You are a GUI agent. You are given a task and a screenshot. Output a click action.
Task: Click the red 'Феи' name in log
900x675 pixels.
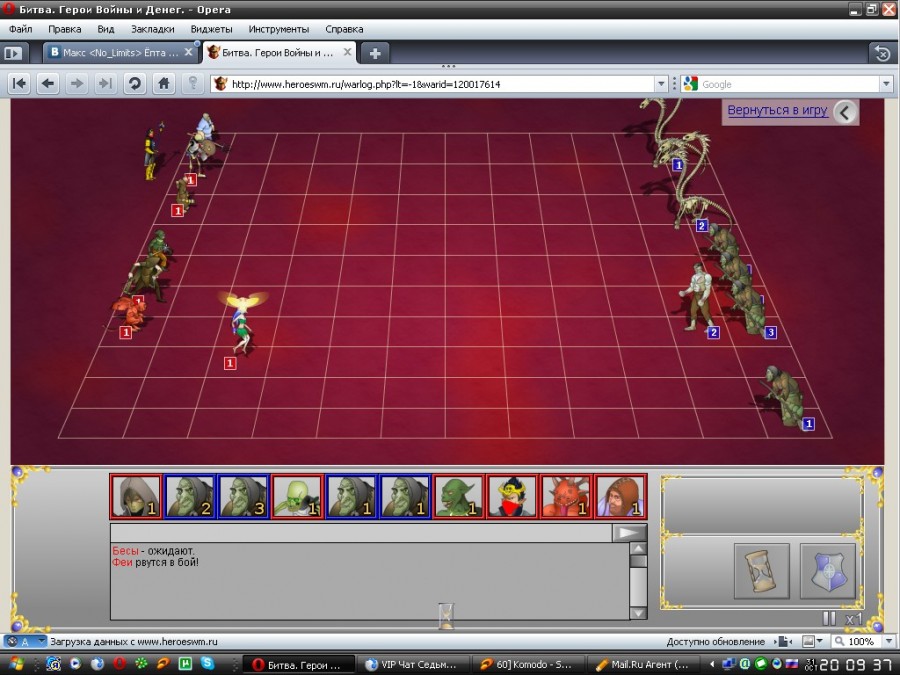point(122,562)
